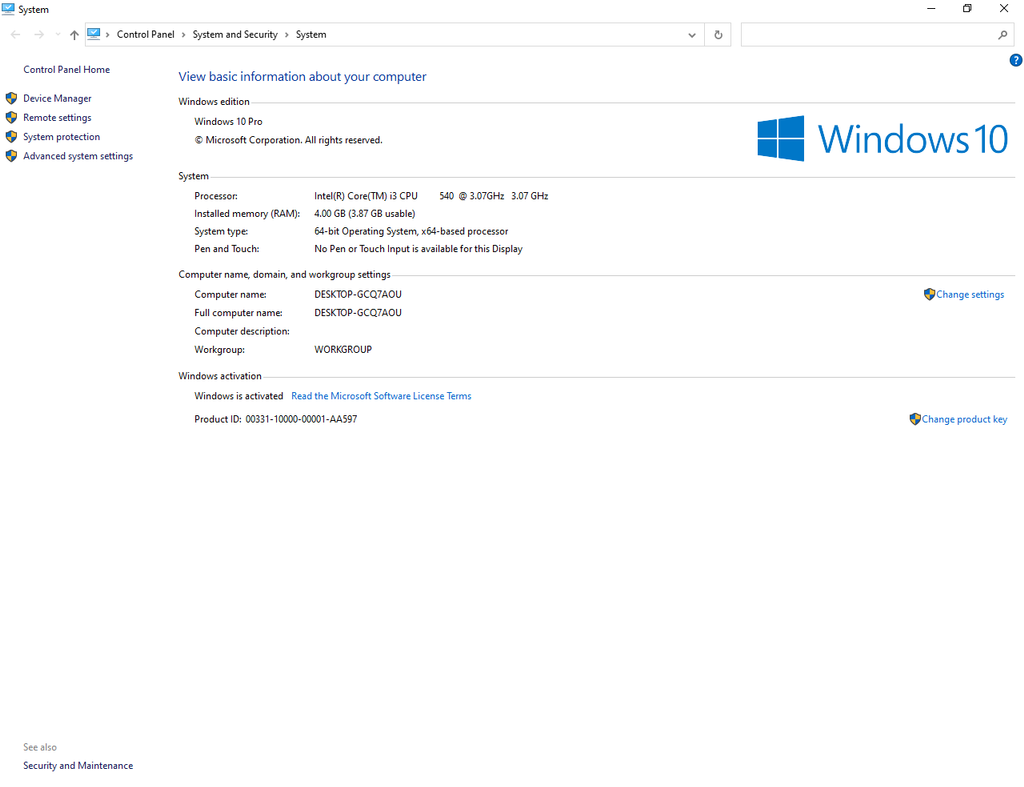1024x787 pixels.
Task: Expand chevron after System and Security breadcrumb
Action: (x=287, y=35)
